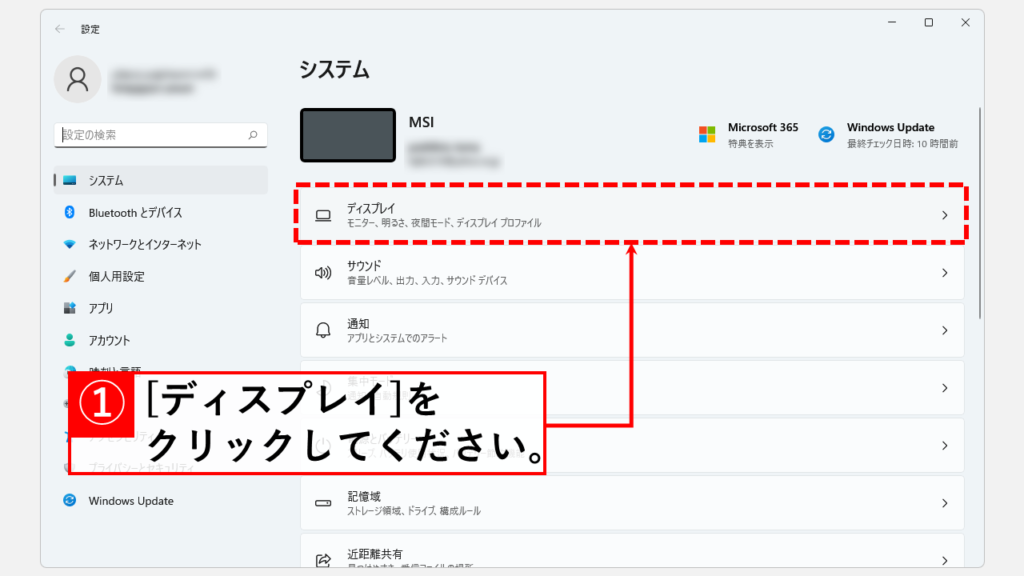1024x576 pixels.
Task: Click the MSI device name text
Action: [x=421, y=122]
